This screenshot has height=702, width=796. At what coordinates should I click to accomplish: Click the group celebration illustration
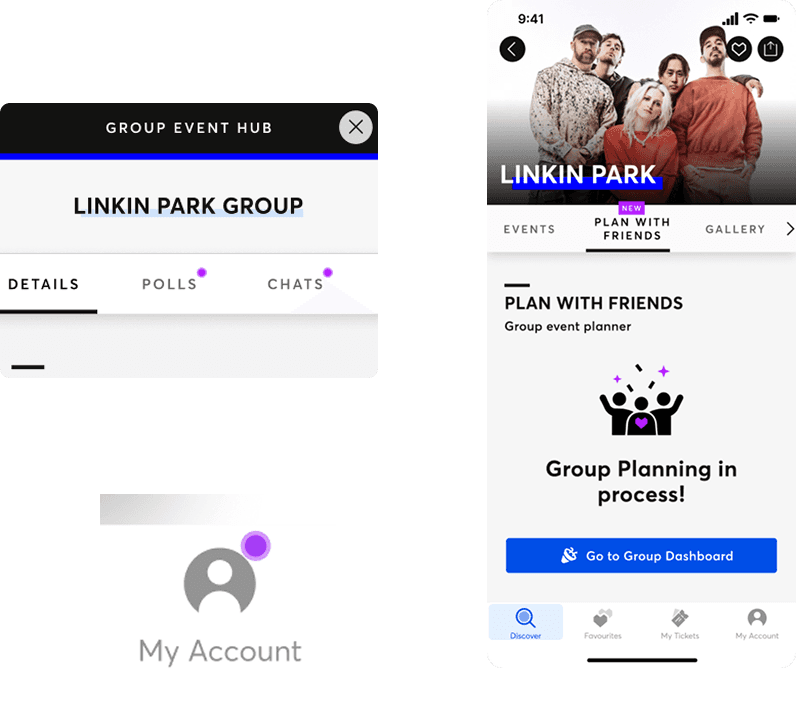point(641,399)
